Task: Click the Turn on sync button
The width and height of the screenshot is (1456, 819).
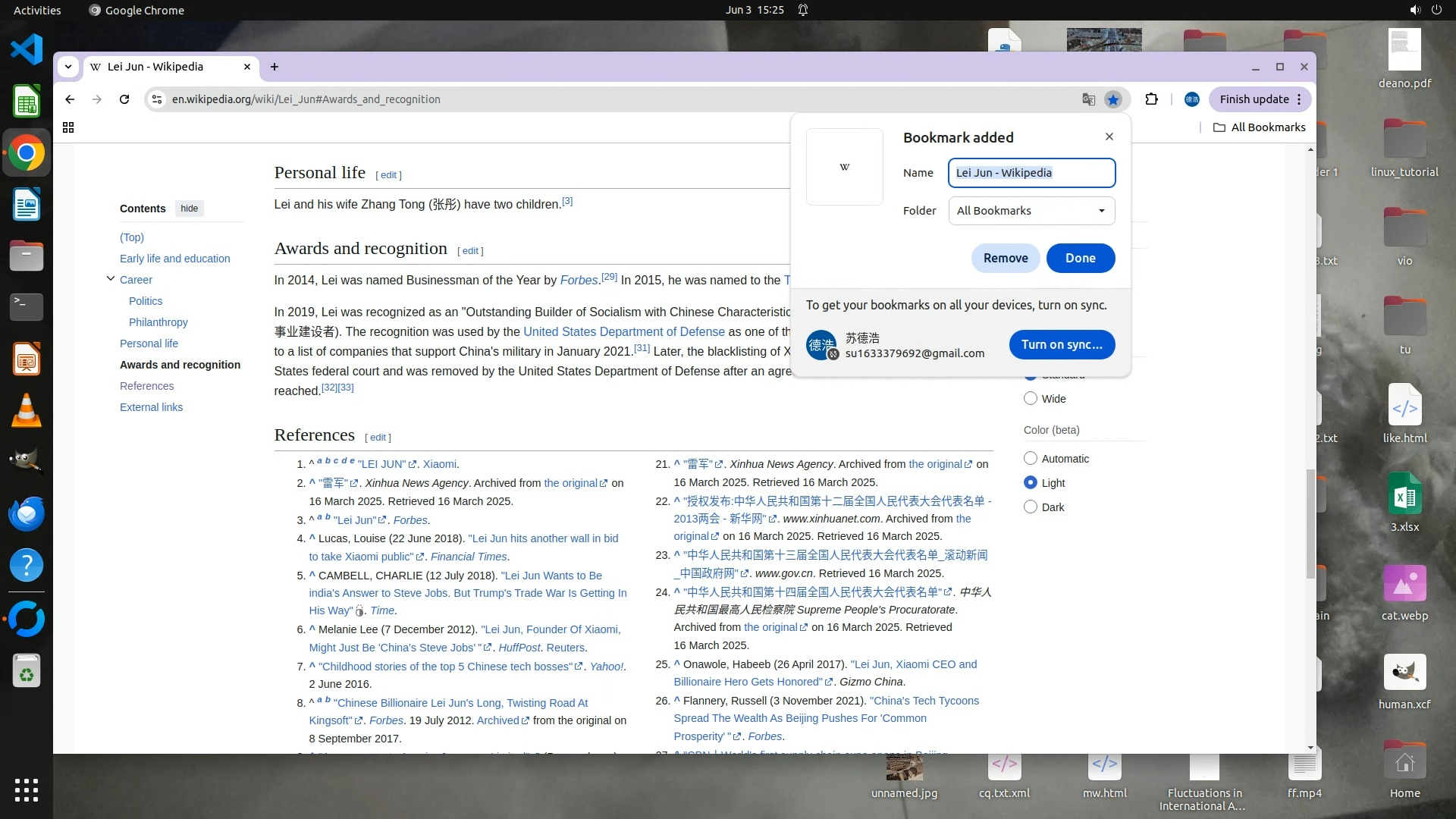Action: 1062,344
